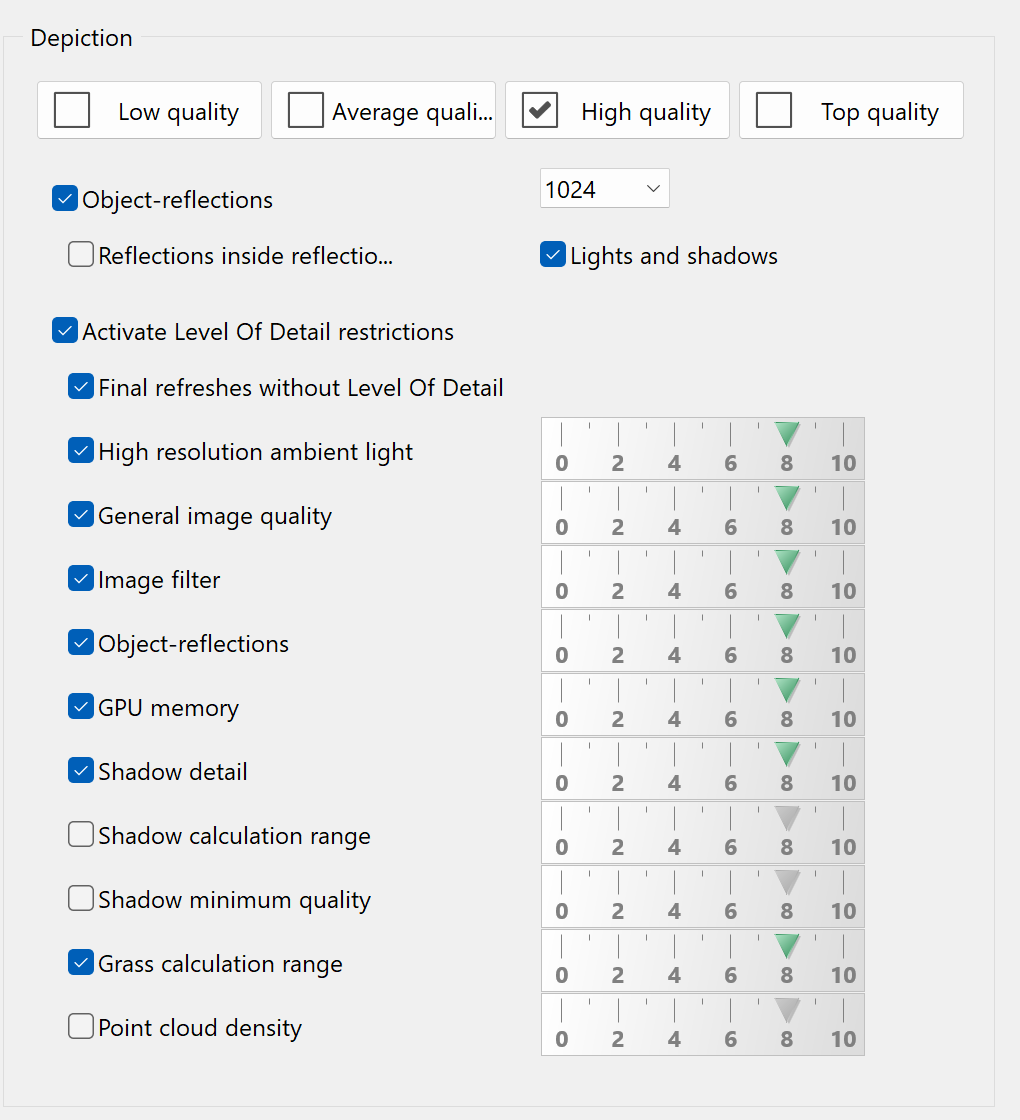The image size is (1020, 1120).
Task: Uncheck the Shadow detail option
Action: [x=80, y=770]
